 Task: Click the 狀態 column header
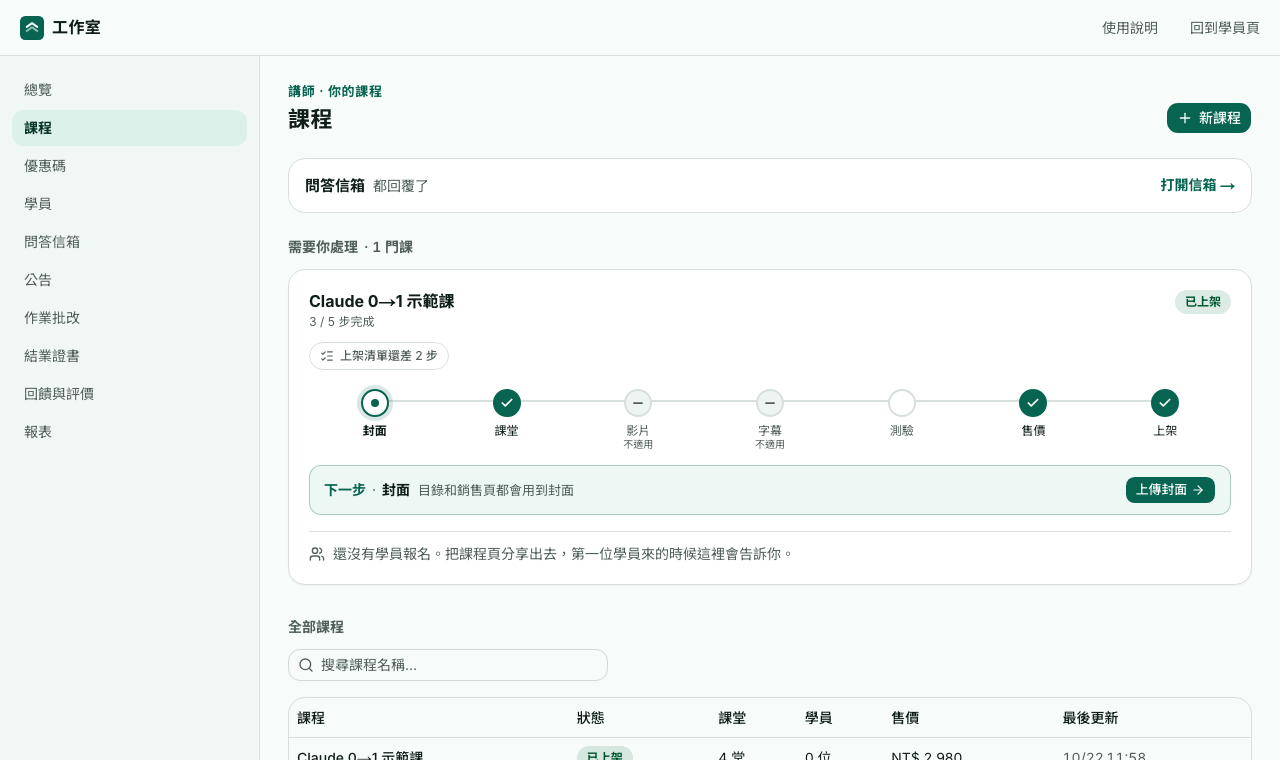(590, 718)
